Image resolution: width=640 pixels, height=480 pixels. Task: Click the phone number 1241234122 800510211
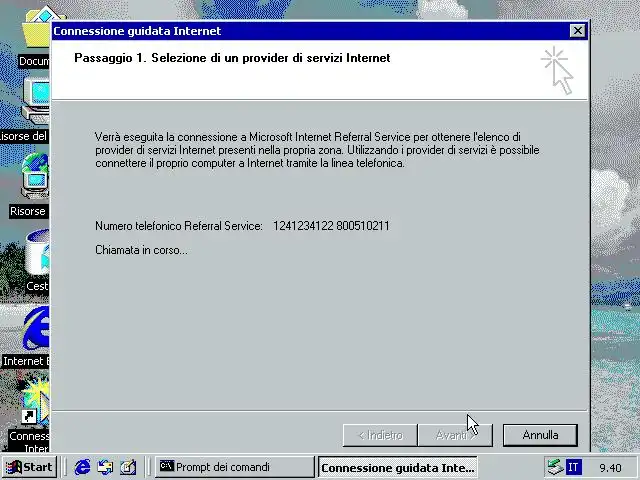331,226
